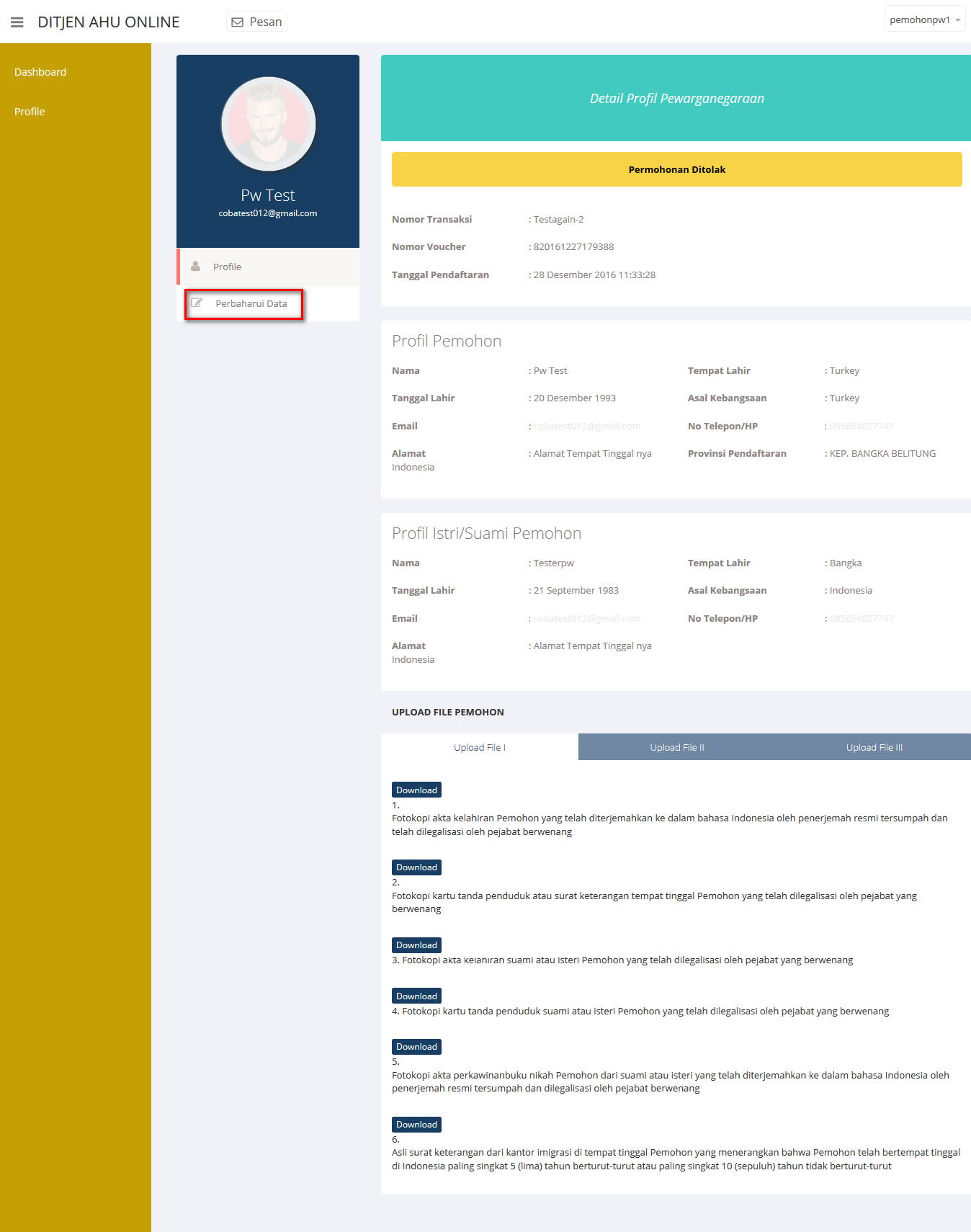Download the applicant birth certificate file (item 1)

(416, 790)
